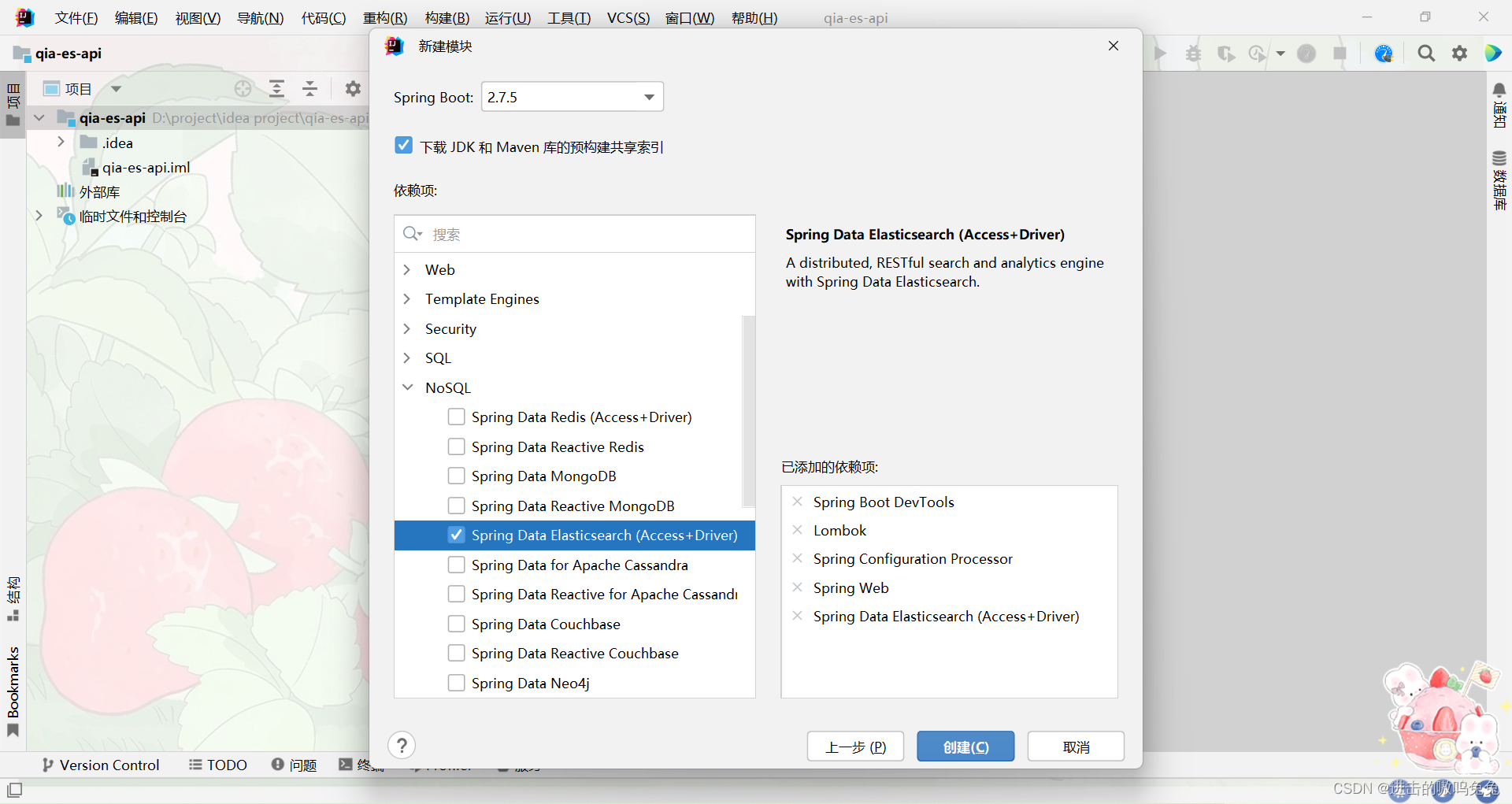
Task: Check Spring Data Redis (Access+Driver)
Action: pos(456,417)
